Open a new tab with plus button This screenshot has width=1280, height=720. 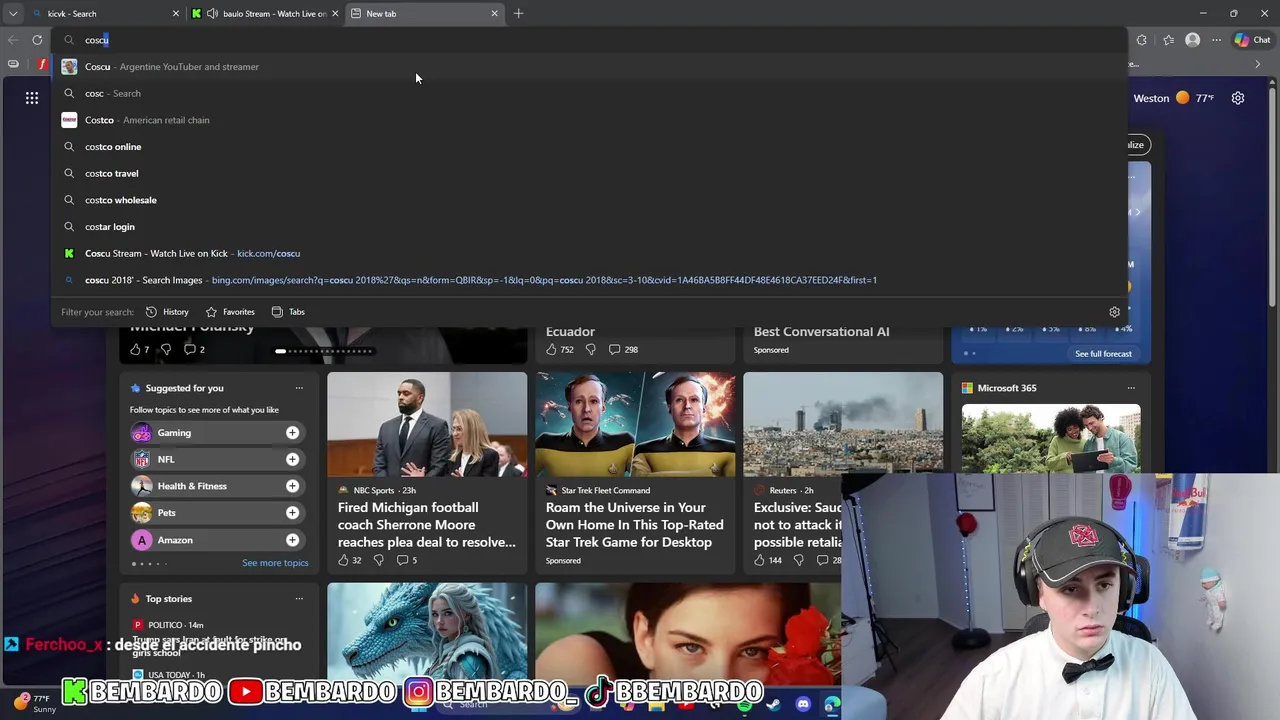(x=518, y=14)
